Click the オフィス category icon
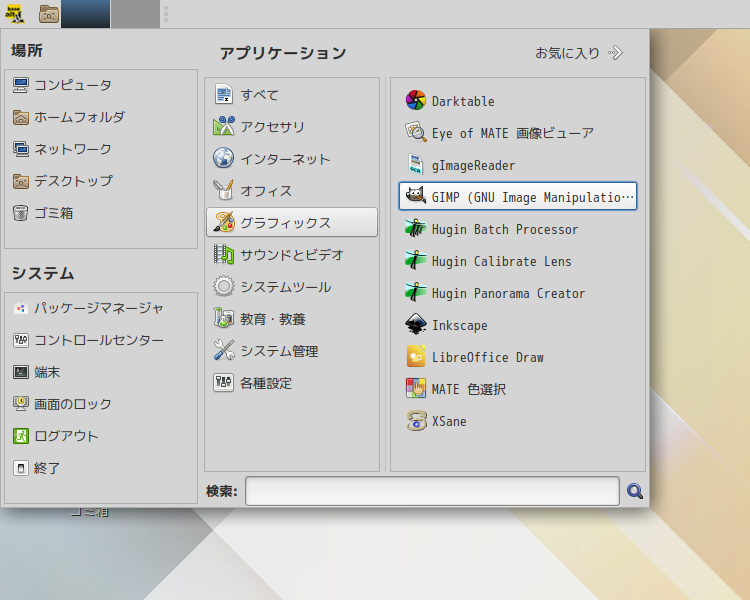750x600 pixels. pos(223,190)
